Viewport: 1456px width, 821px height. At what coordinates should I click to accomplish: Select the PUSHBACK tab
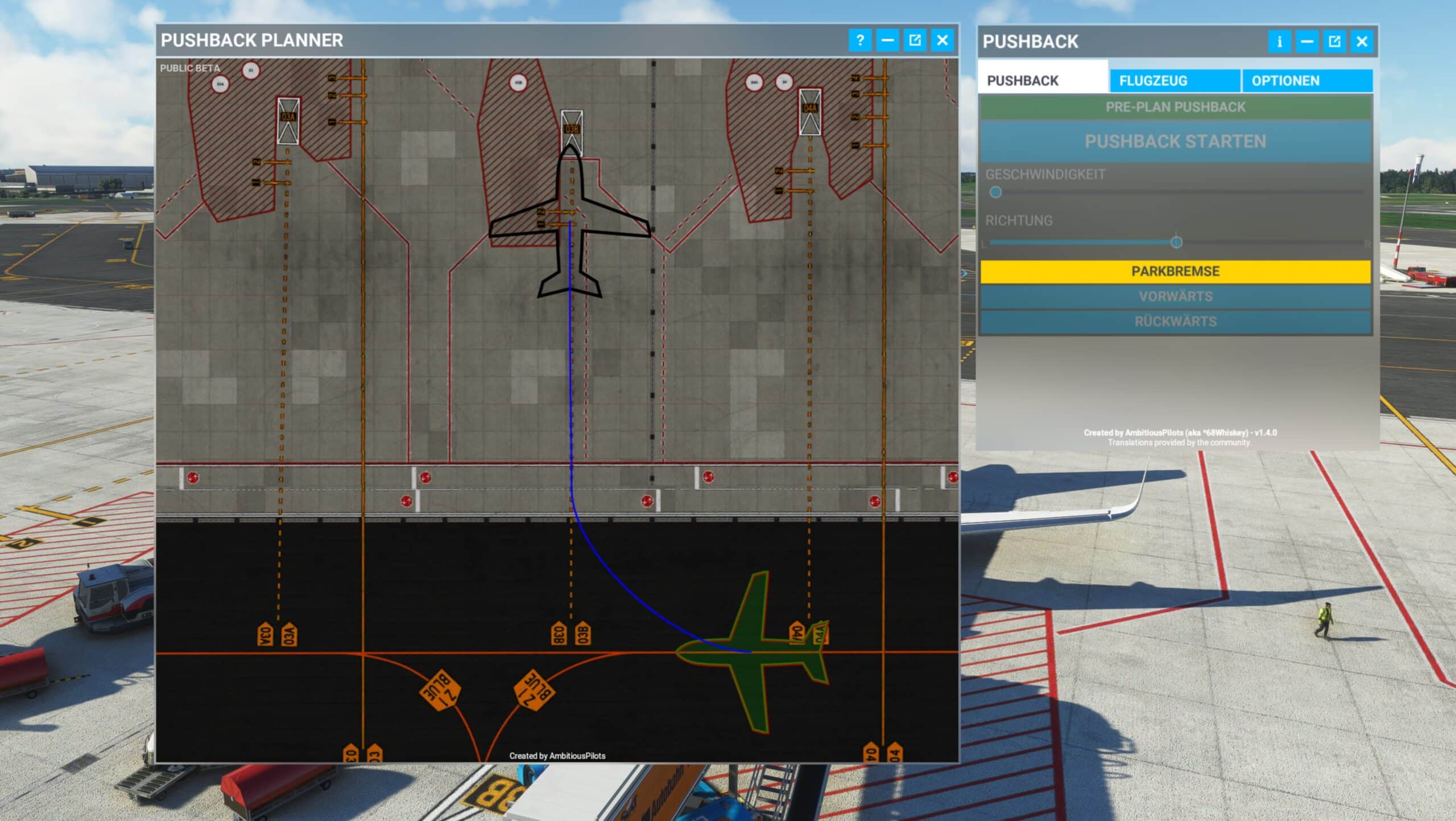(1043, 81)
